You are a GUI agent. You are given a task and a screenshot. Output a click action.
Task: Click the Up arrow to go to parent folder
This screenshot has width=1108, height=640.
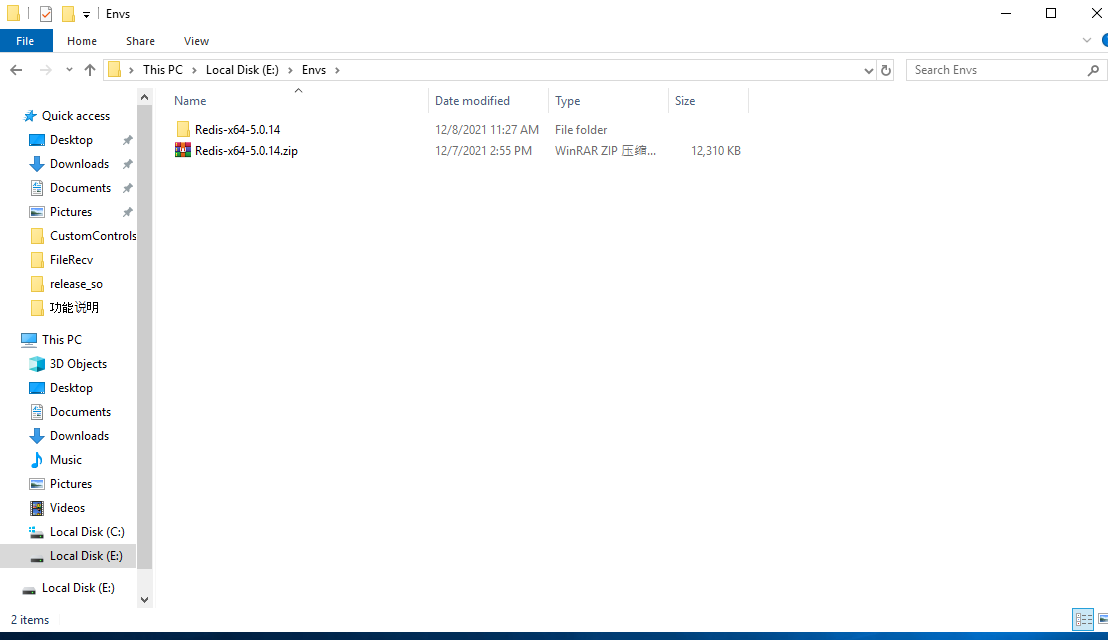(89, 69)
